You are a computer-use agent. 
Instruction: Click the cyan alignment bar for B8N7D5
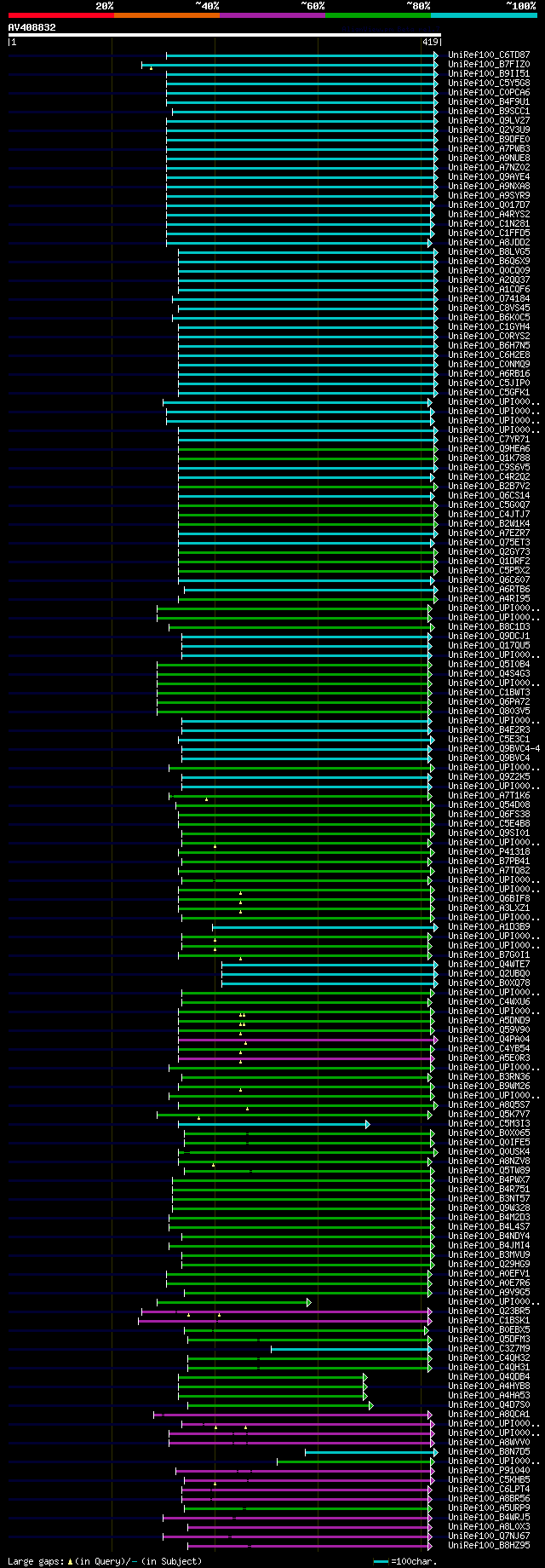click(371, 1452)
